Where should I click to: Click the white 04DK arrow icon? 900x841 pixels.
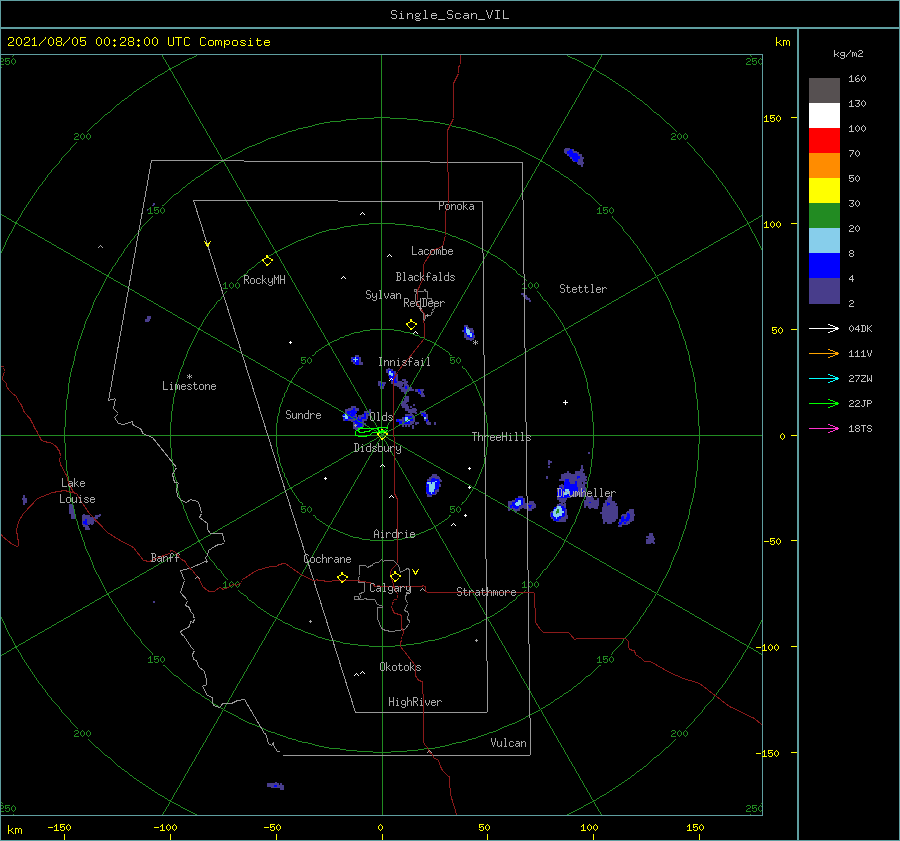point(824,328)
